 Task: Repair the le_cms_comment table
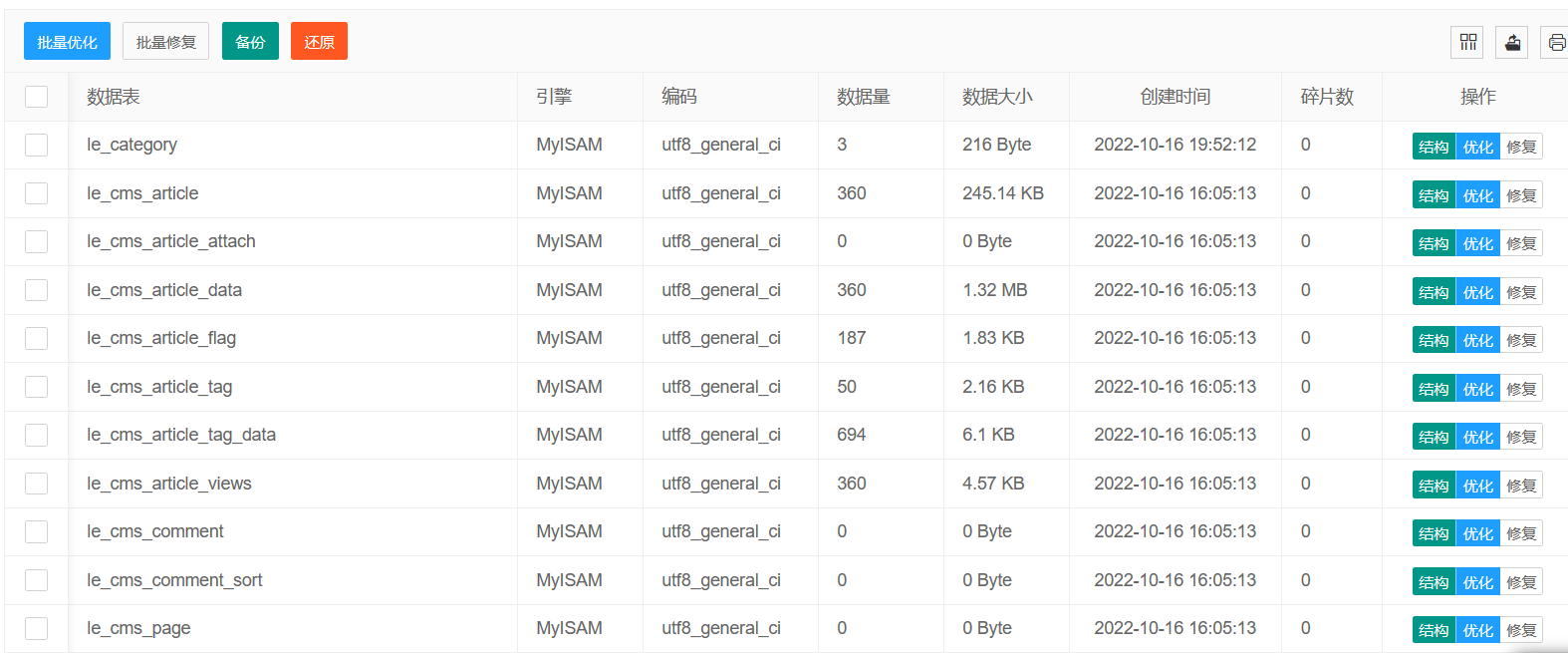pos(1521,533)
